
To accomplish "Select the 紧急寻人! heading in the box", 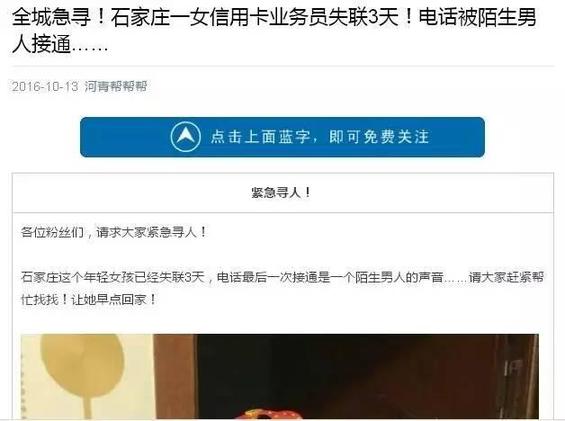I will point(281,192).
